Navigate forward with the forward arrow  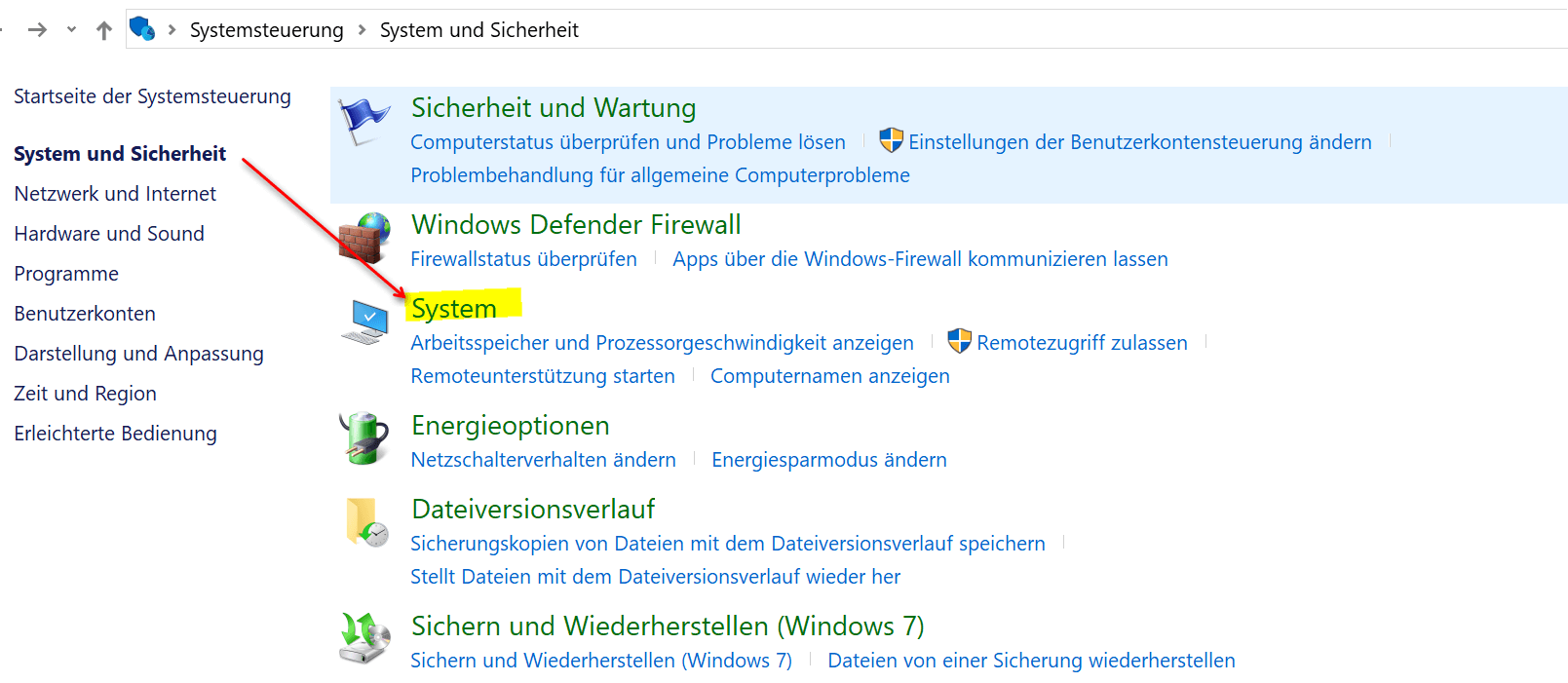click(x=37, y=30)
